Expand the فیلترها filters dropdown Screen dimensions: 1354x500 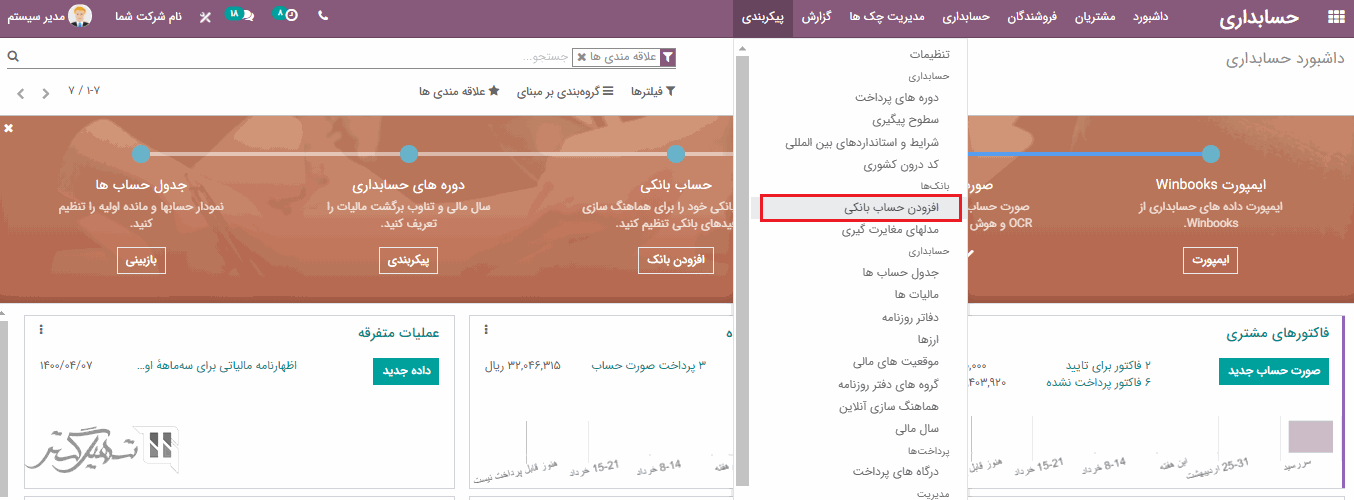[x=652, y=92]
